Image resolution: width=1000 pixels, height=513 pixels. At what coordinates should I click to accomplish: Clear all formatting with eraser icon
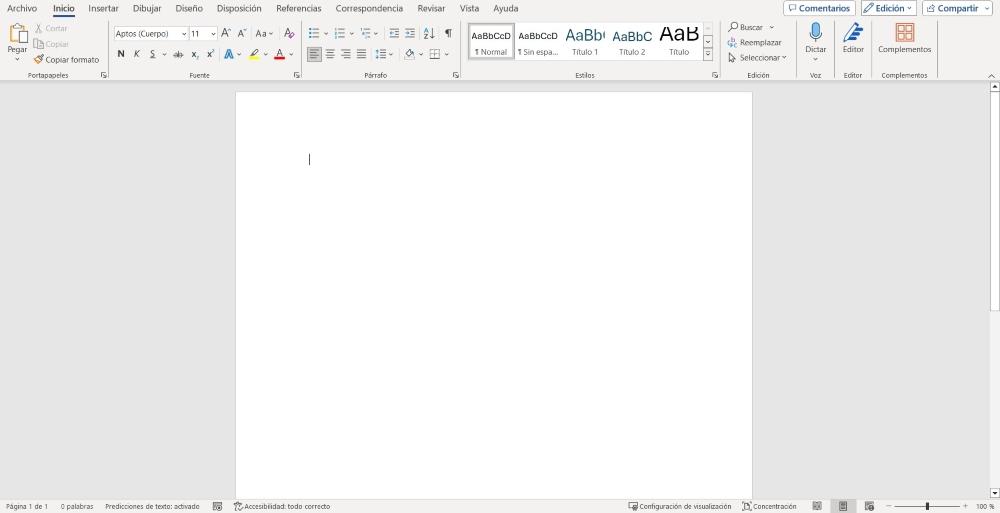289,33
